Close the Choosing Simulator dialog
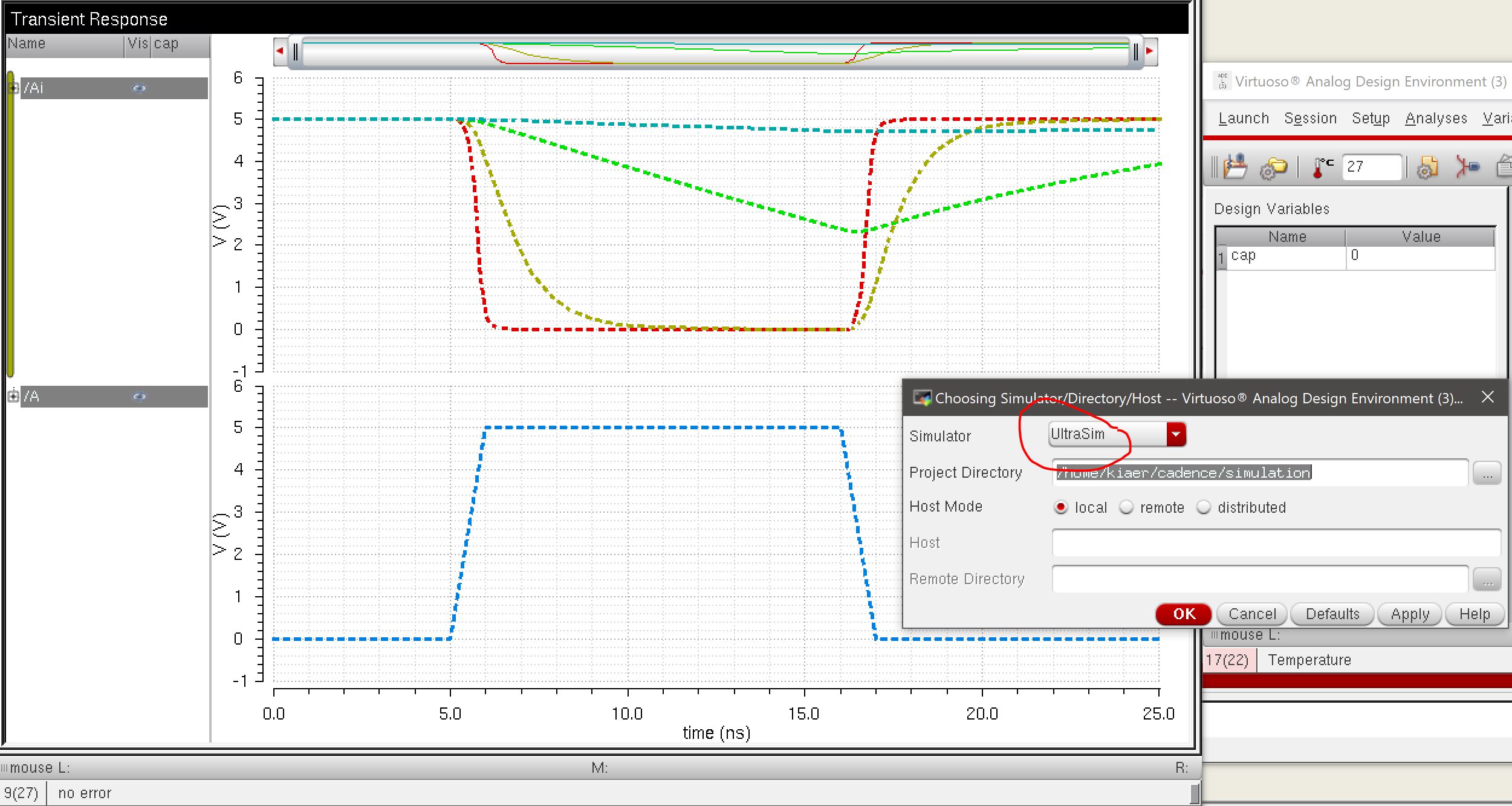Viewport: 1512px width, 806px height. [x=1488, y=397]
